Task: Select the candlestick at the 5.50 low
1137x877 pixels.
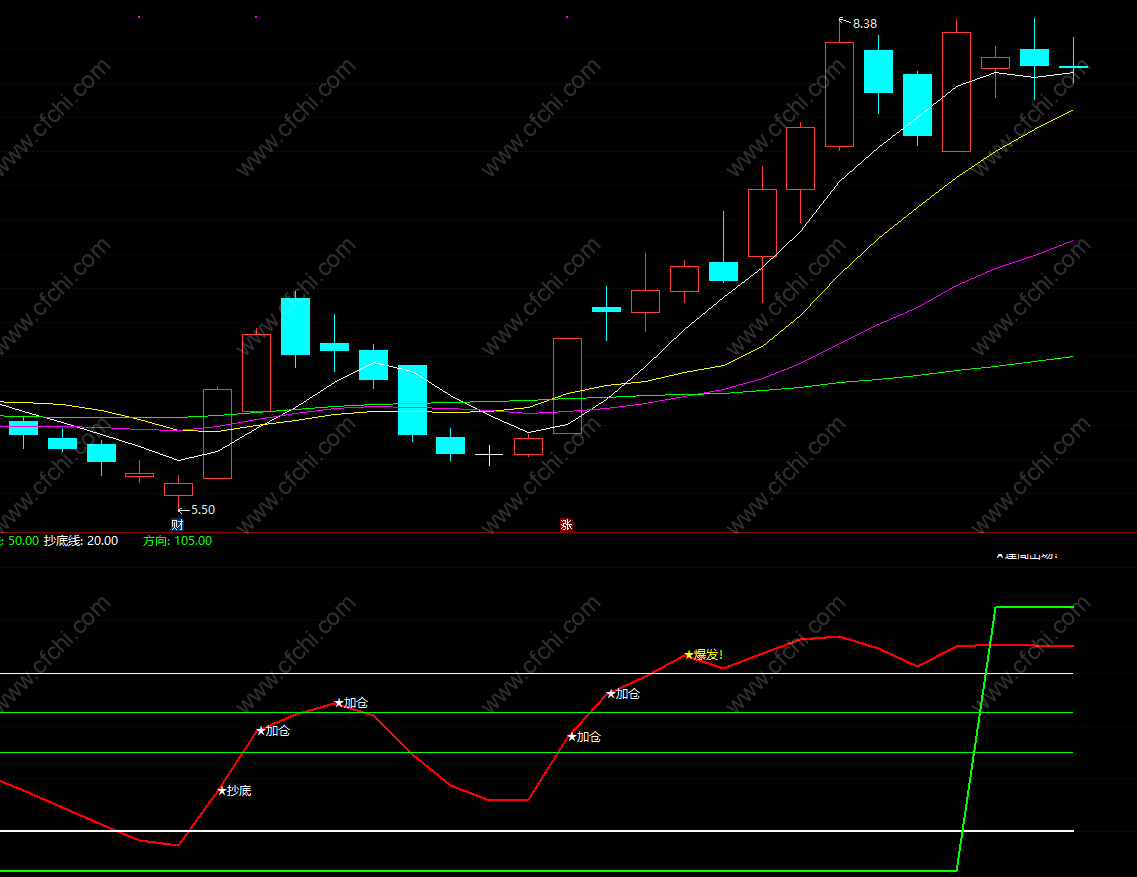Action: (178, 491)
